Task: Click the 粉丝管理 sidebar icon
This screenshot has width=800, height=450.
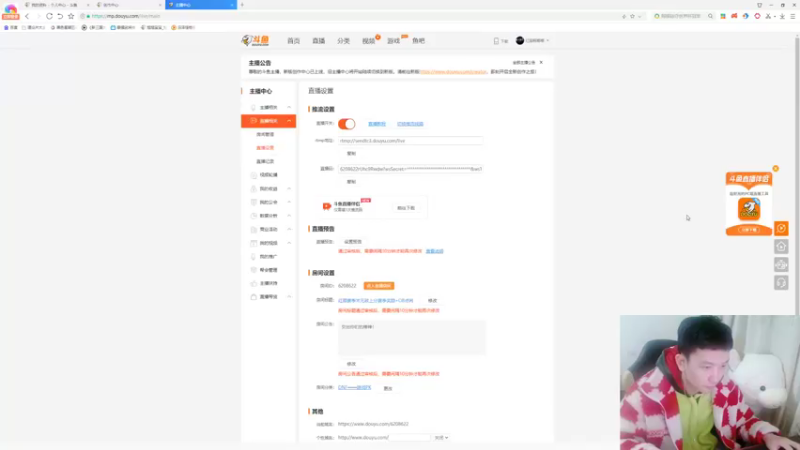Action: point(254,270)
